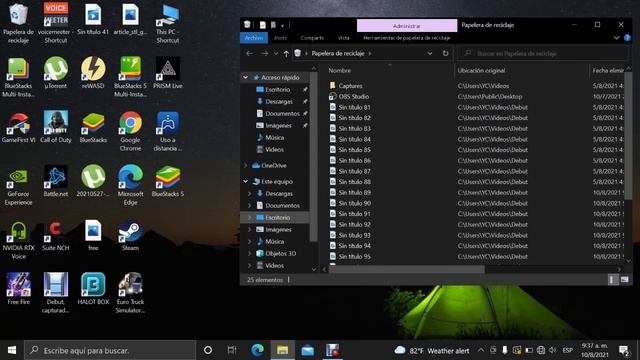The width and height of the screenshot is (640, 360).
Task: Open Task View on taskbar
Action: pos(232,350)
